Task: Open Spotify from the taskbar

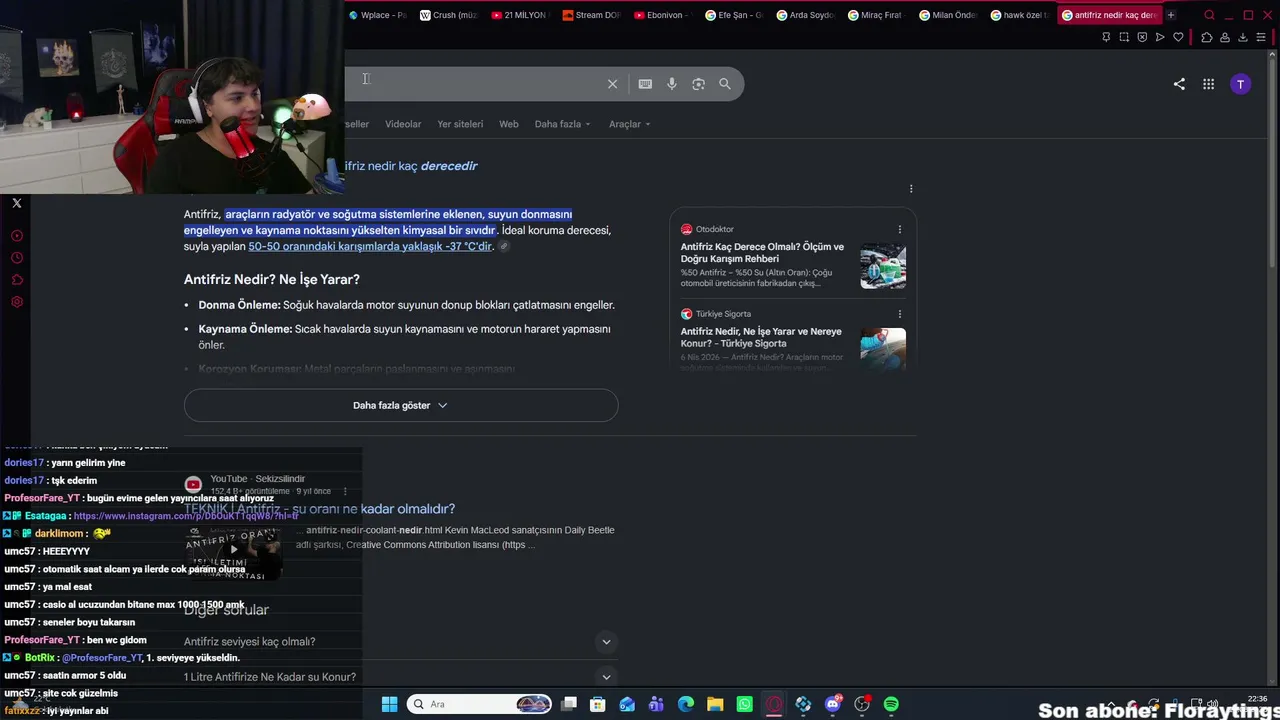Action: coord(891,704)
